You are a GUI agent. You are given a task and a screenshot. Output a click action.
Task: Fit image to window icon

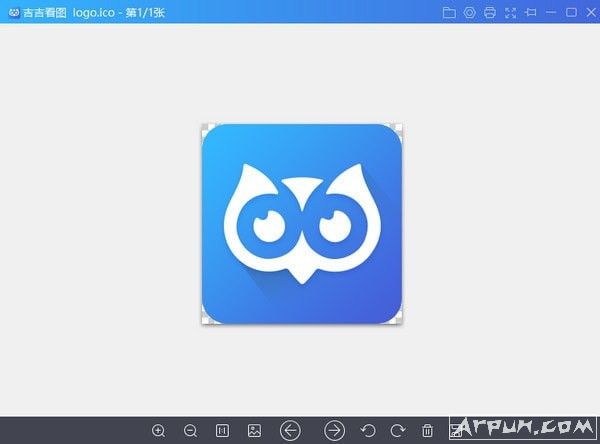click(x=254, y=431)
